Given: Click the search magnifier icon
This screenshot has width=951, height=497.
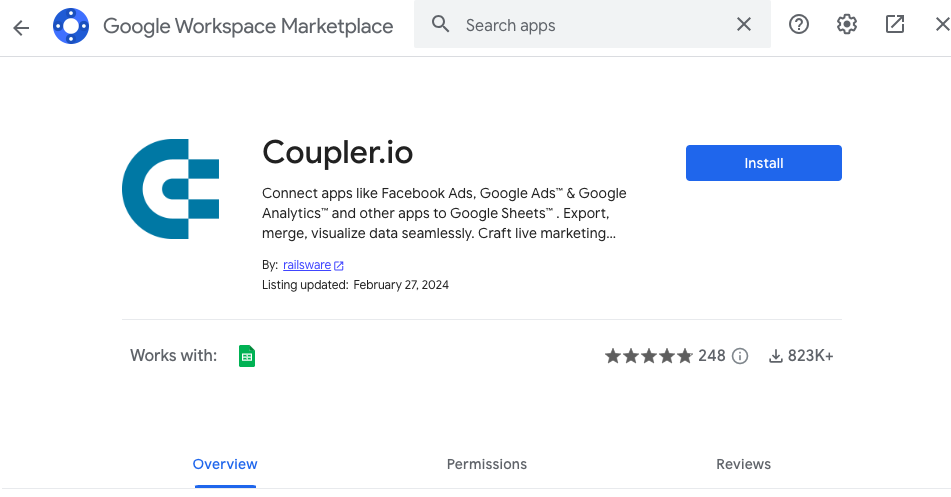Looking at the screenshot, I should coord(440,24).
